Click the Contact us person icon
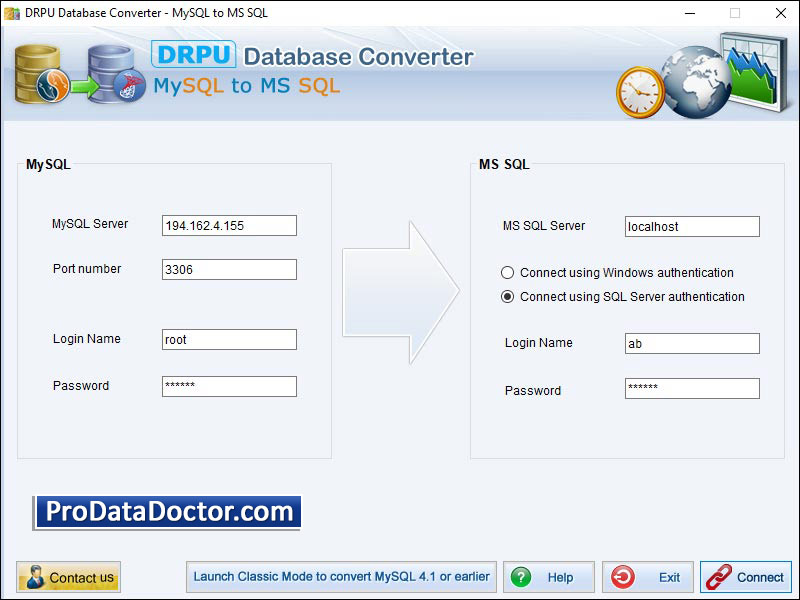This screenshot has width=800, height=600. click(35, 577)
